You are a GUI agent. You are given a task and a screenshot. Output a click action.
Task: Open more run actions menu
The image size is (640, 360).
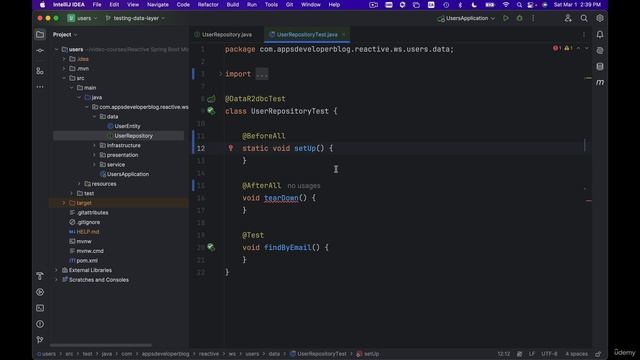tap(533, 18)
